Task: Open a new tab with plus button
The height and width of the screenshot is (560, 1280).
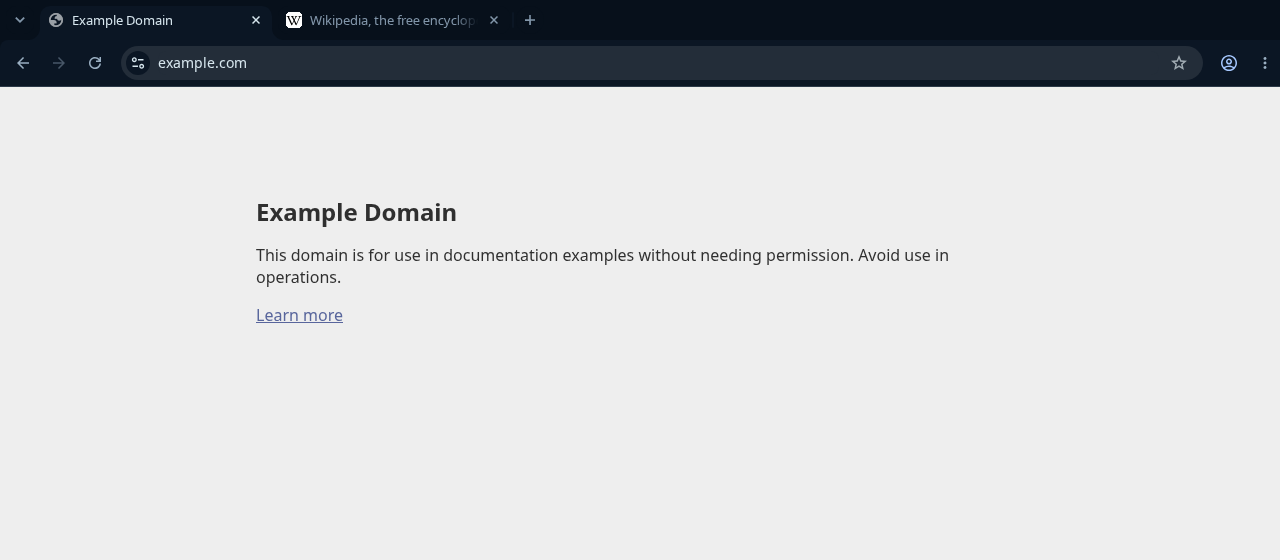Action: click(530, 20)
